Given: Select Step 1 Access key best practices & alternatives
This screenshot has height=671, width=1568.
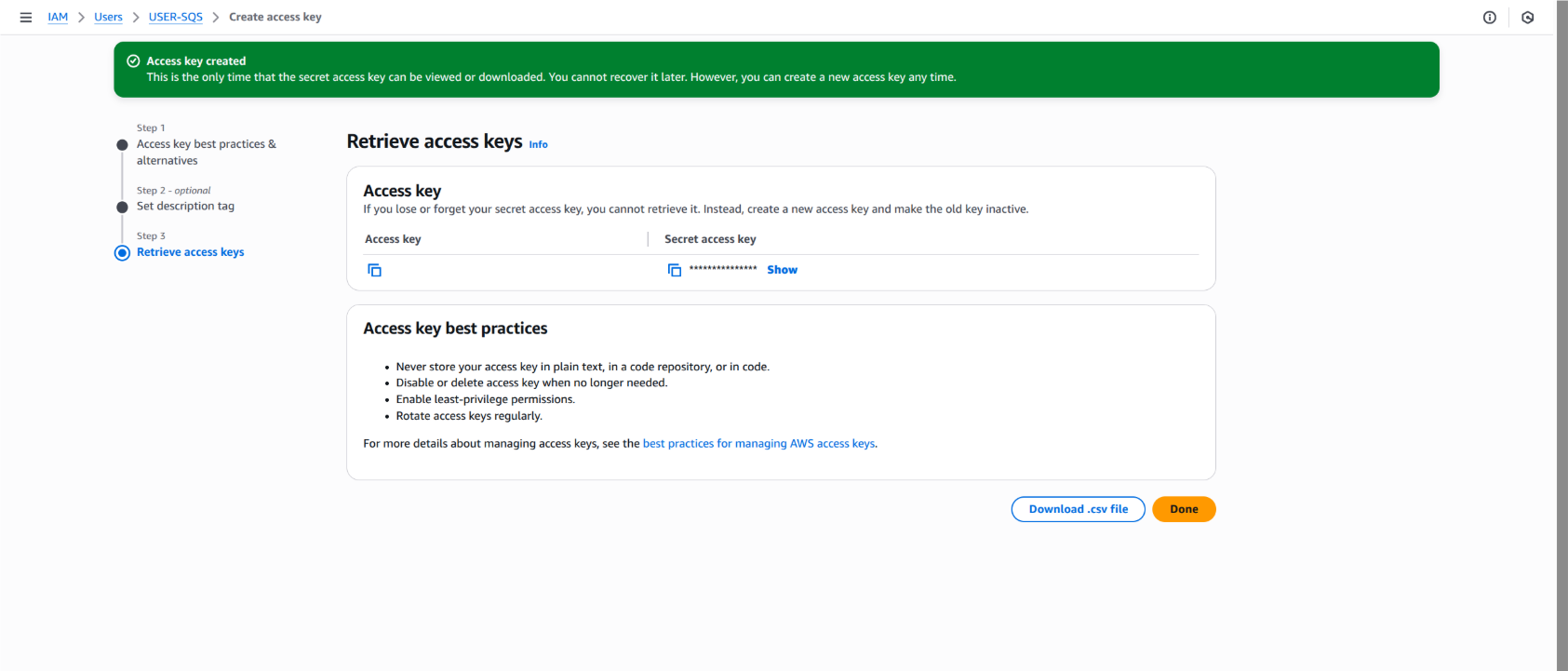Looking at the screenshot, I should tap(207, 152).
